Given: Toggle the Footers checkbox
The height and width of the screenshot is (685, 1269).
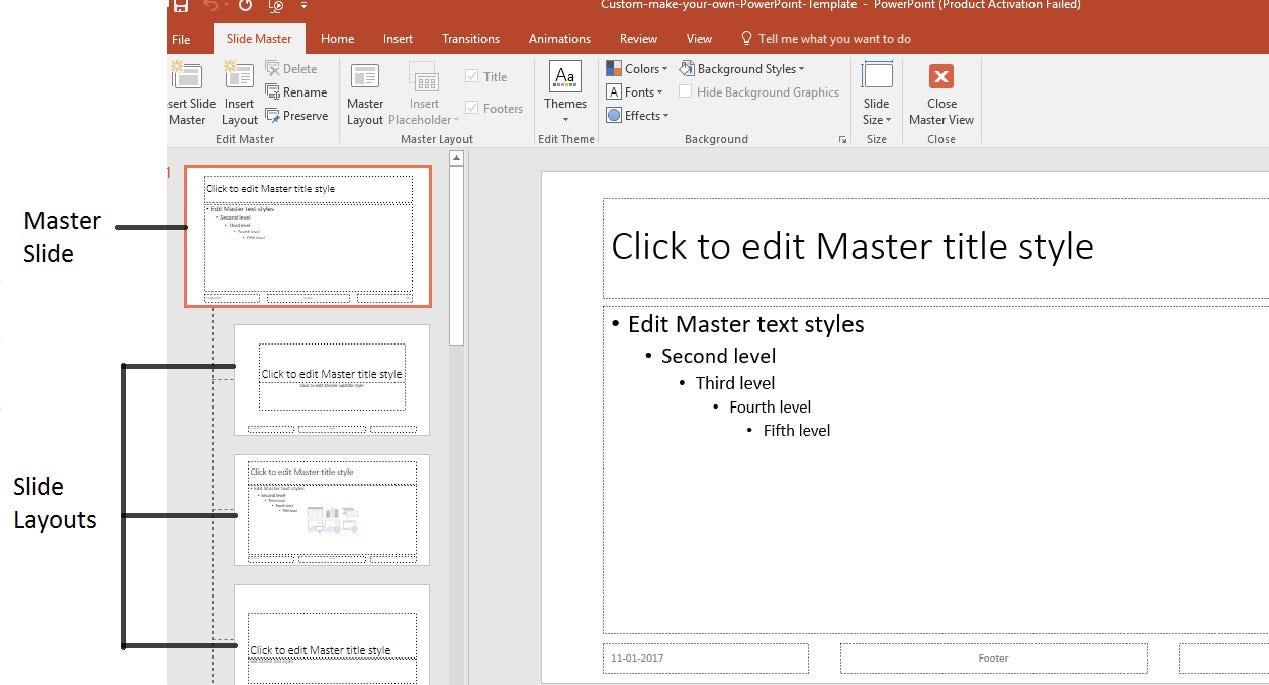Looking at the screenshot, I should [x=471, y=108].
